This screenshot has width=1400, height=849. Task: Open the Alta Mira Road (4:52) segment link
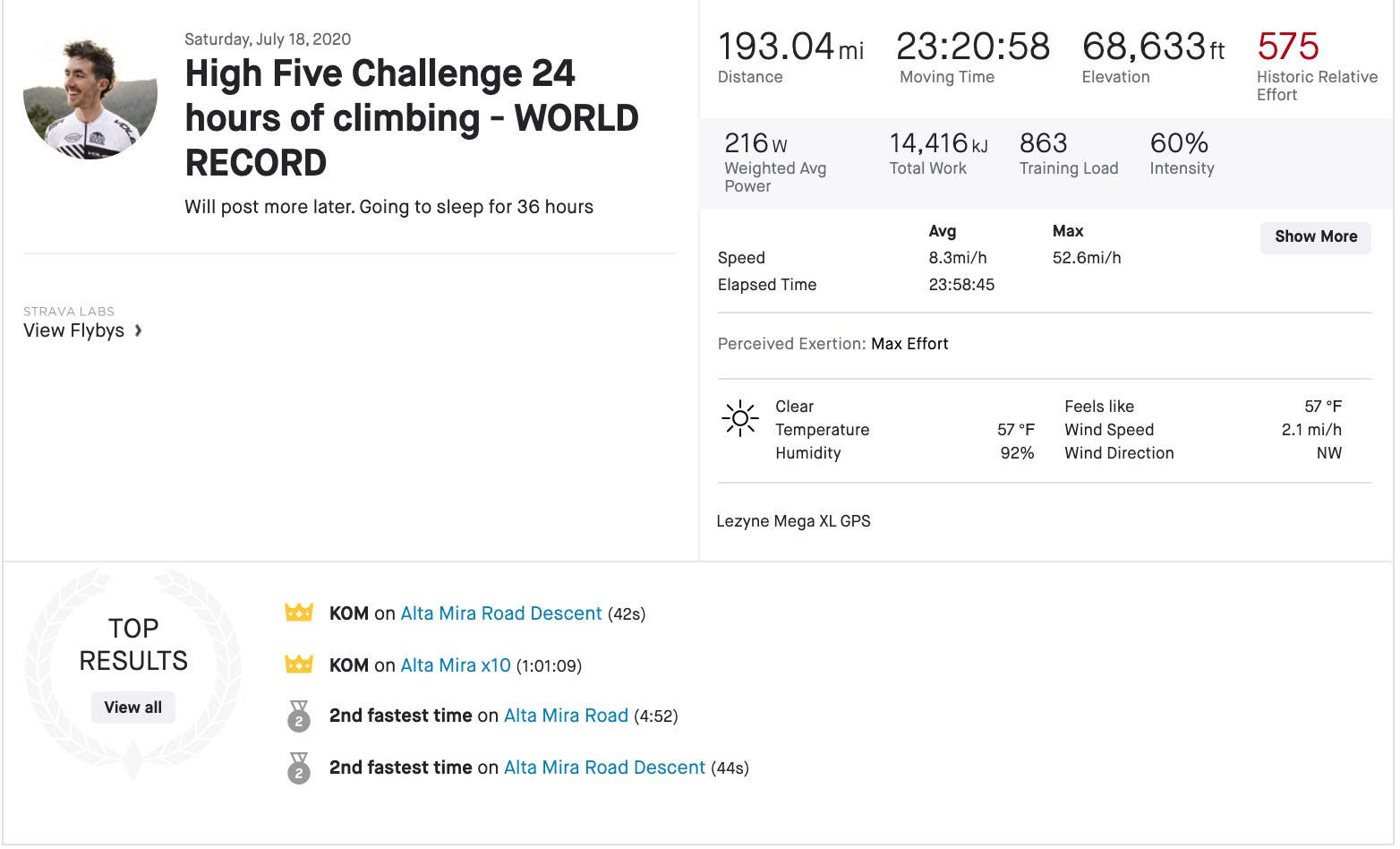(x=566, y=716)
